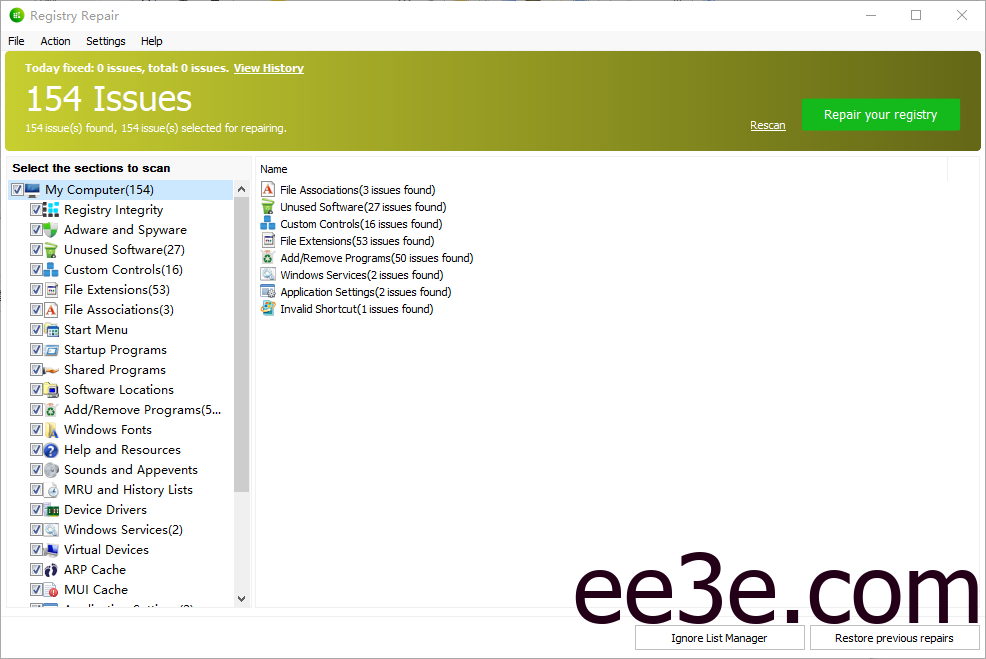Click the Rescan link
The image size is (986, 659).
pos(767,125)
